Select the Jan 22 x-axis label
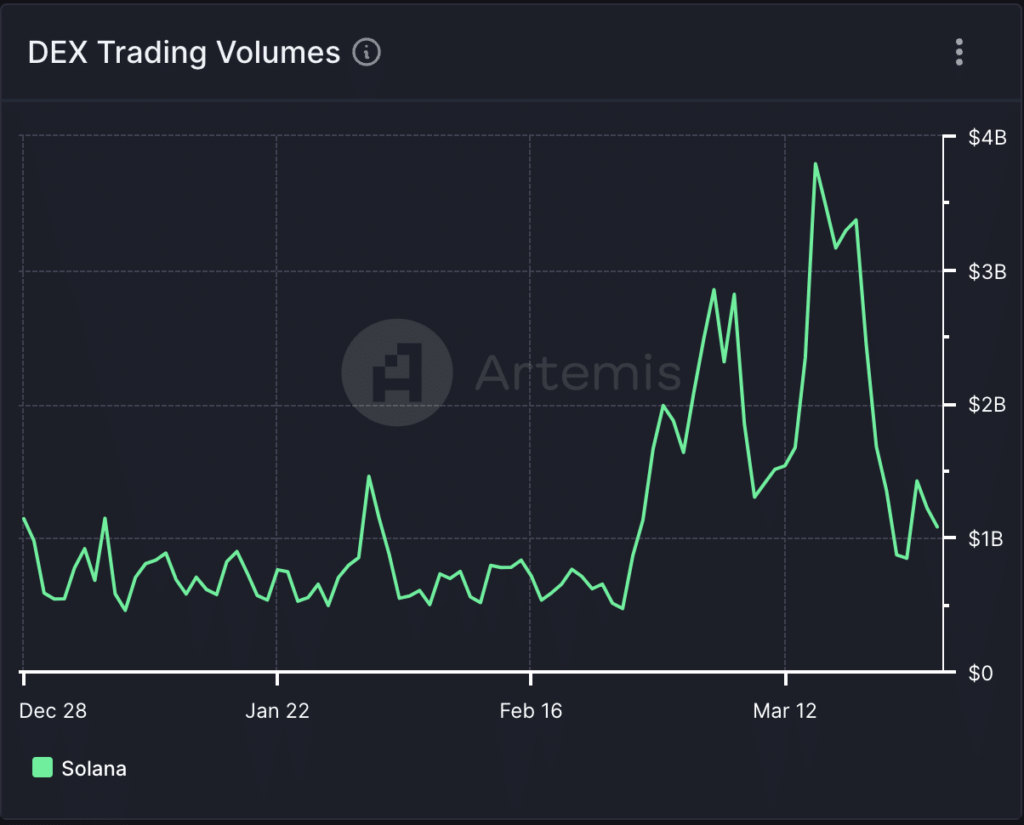The image size is (1024, 825). (277, 711)
